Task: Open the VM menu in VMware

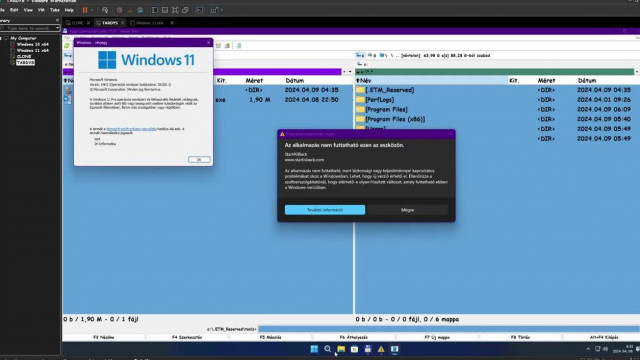Action: click(41, 10)
